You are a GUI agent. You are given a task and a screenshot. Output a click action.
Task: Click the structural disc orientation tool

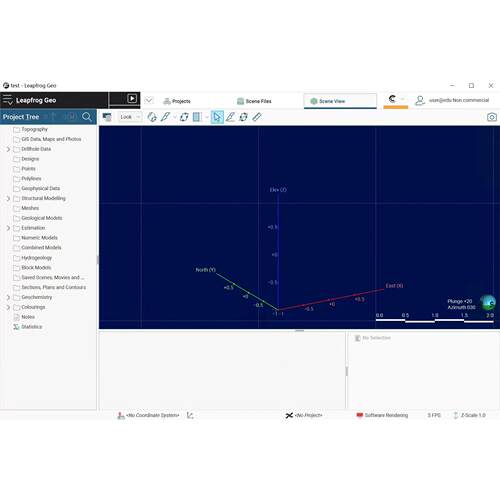pyautogui.click(x=244, y=117)
